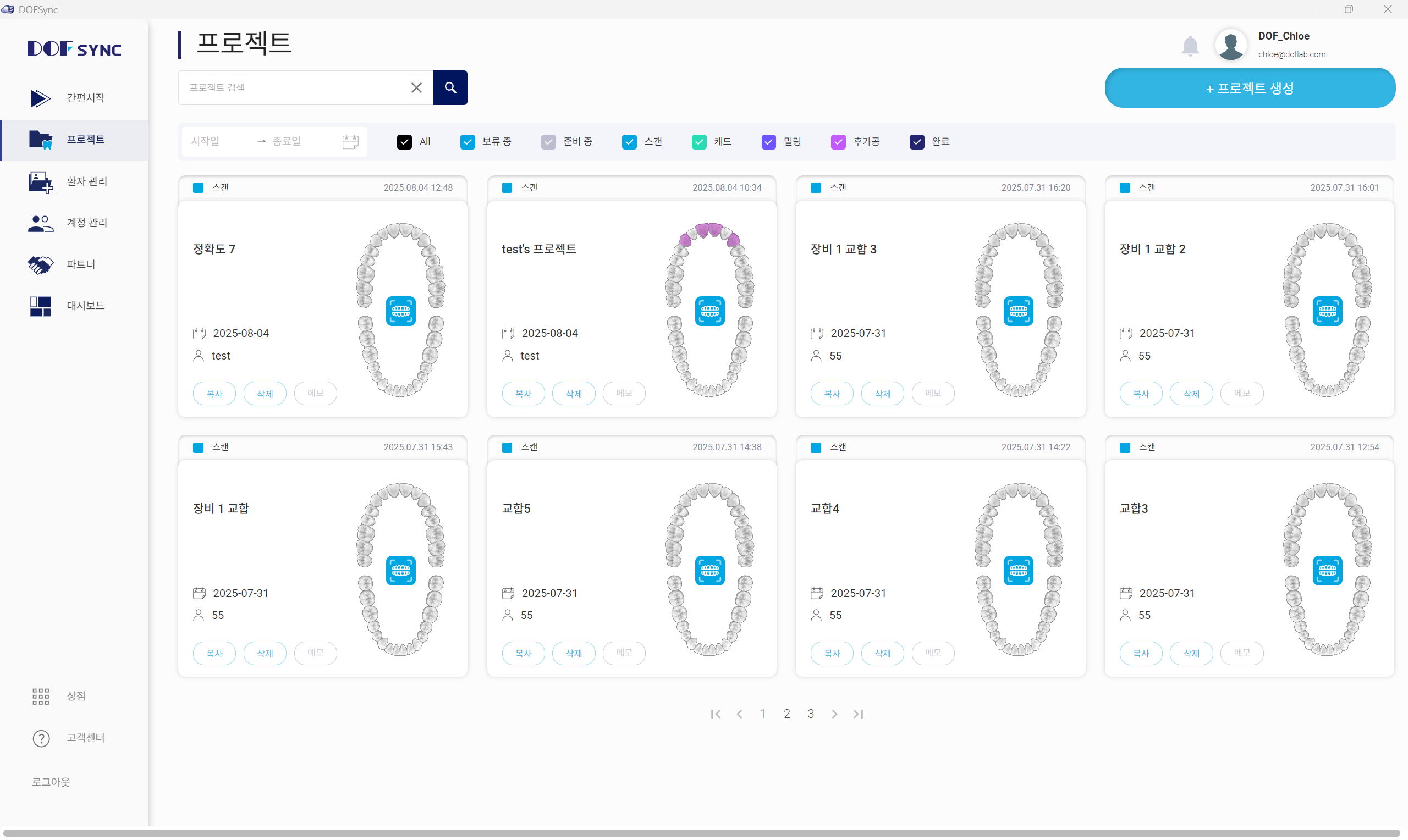Viewport: 1408px width, 840px height.
Task: Jump to last page arrow
Action: click(857, 714)
